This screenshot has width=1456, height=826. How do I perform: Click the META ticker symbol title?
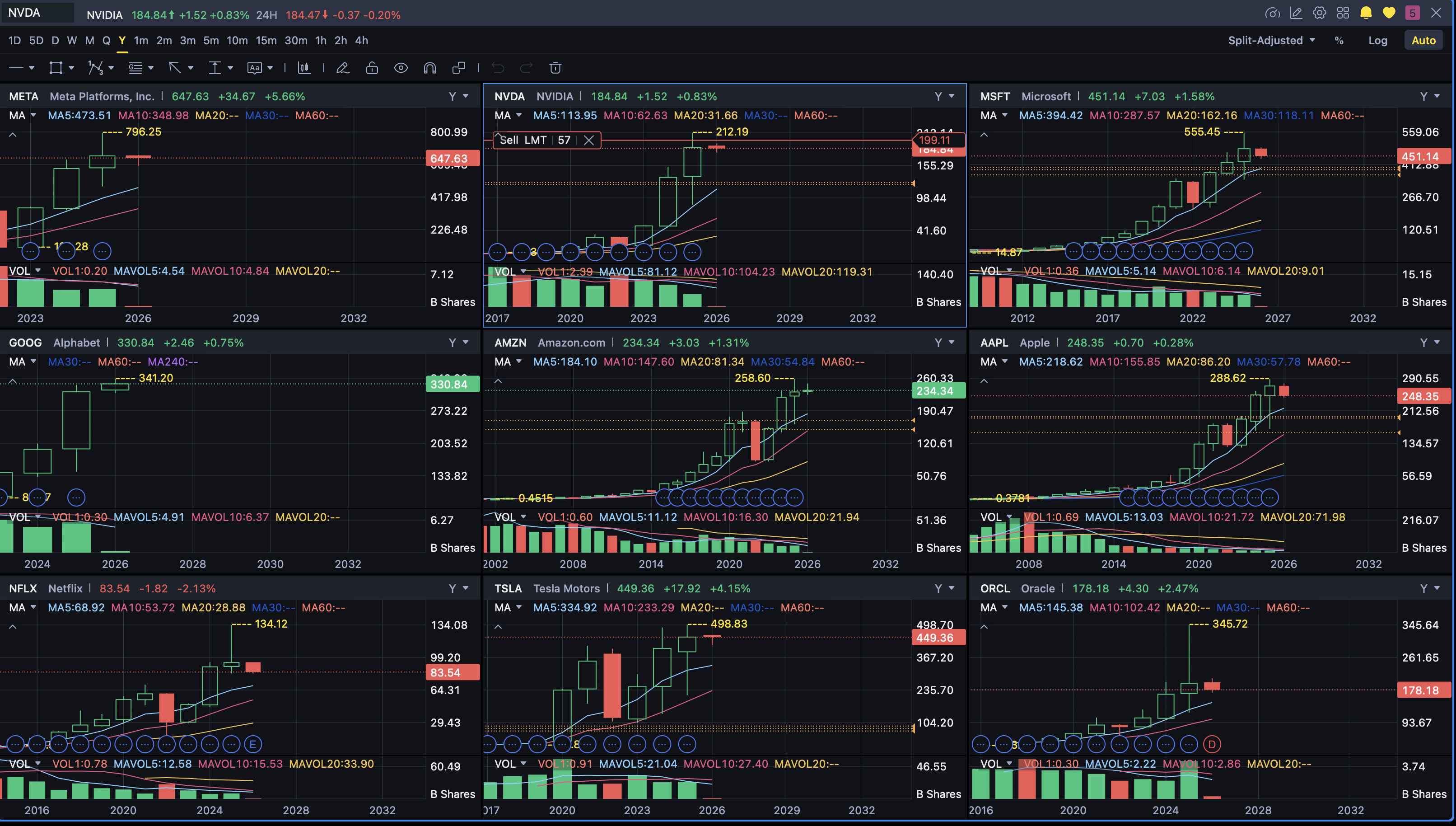click(x=24, y=96)
